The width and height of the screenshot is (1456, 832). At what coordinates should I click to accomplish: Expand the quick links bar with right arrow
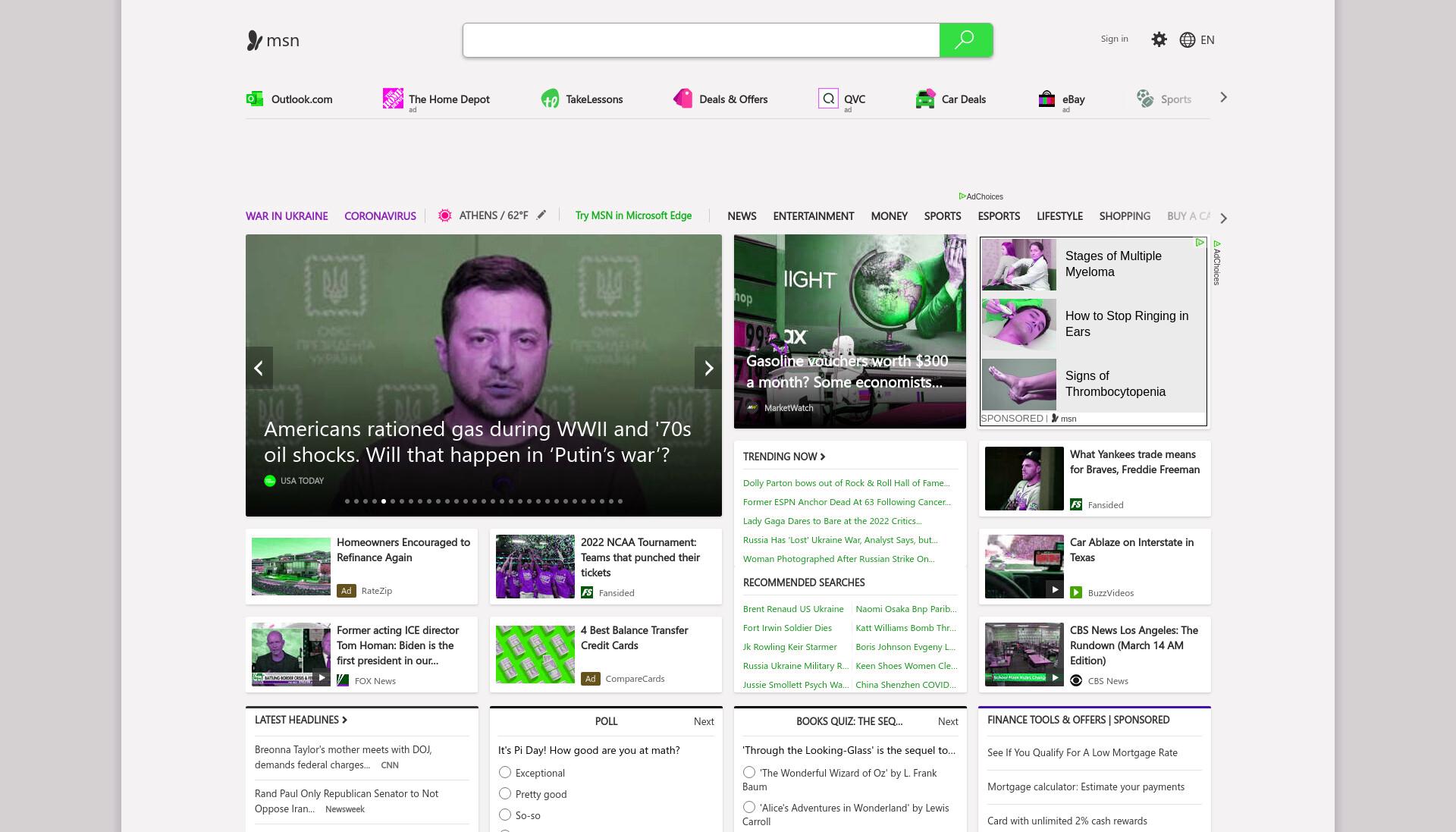(x=1223, y=98)
